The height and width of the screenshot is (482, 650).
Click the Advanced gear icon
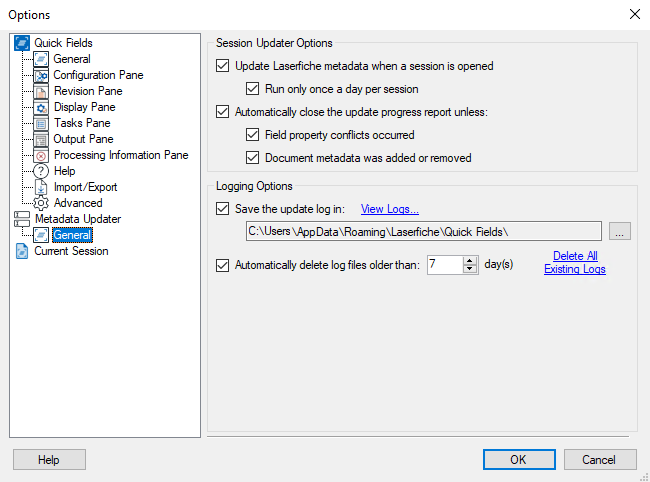point(41,203)
